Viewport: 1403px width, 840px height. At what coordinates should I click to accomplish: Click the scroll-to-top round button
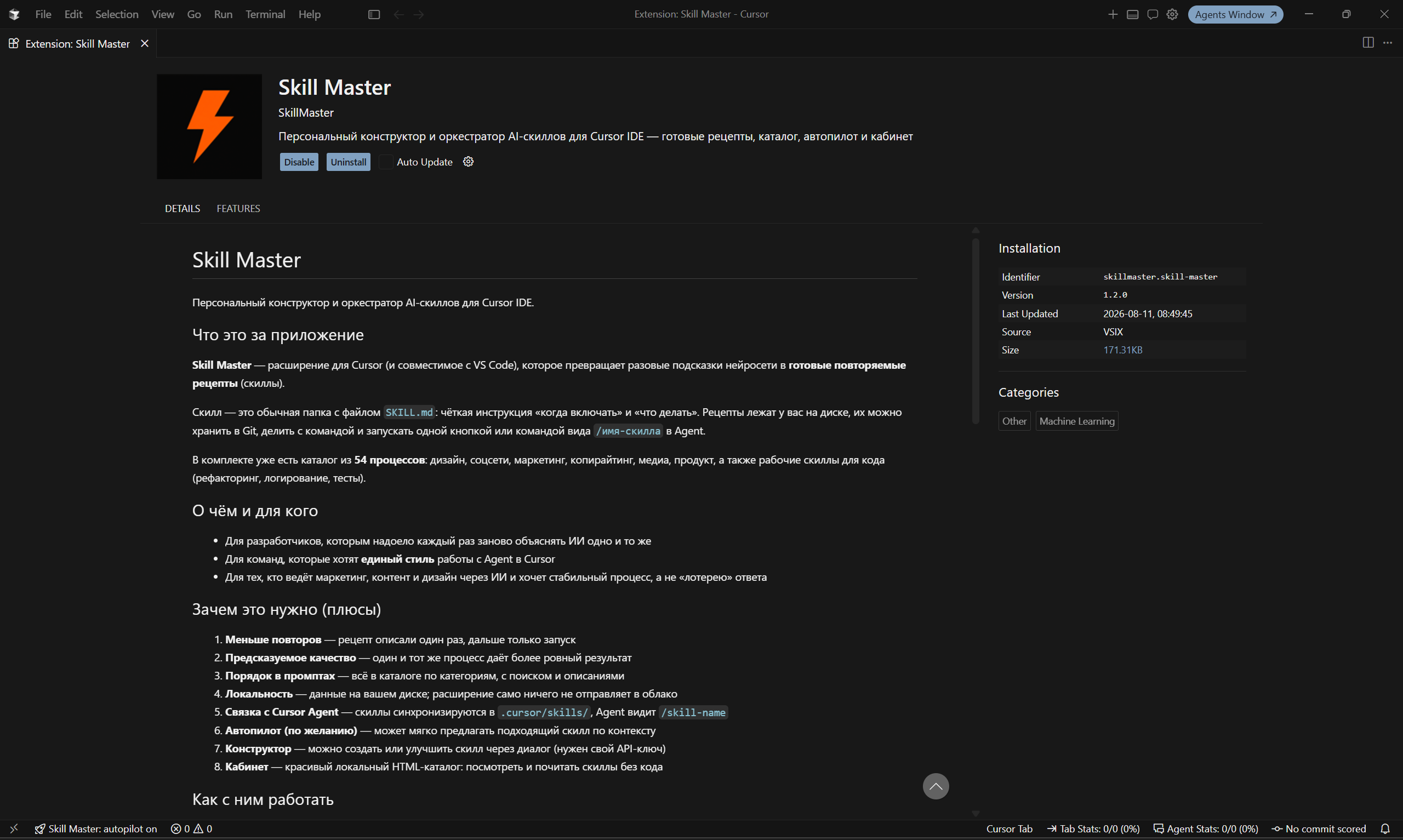[x=936, y=786]
